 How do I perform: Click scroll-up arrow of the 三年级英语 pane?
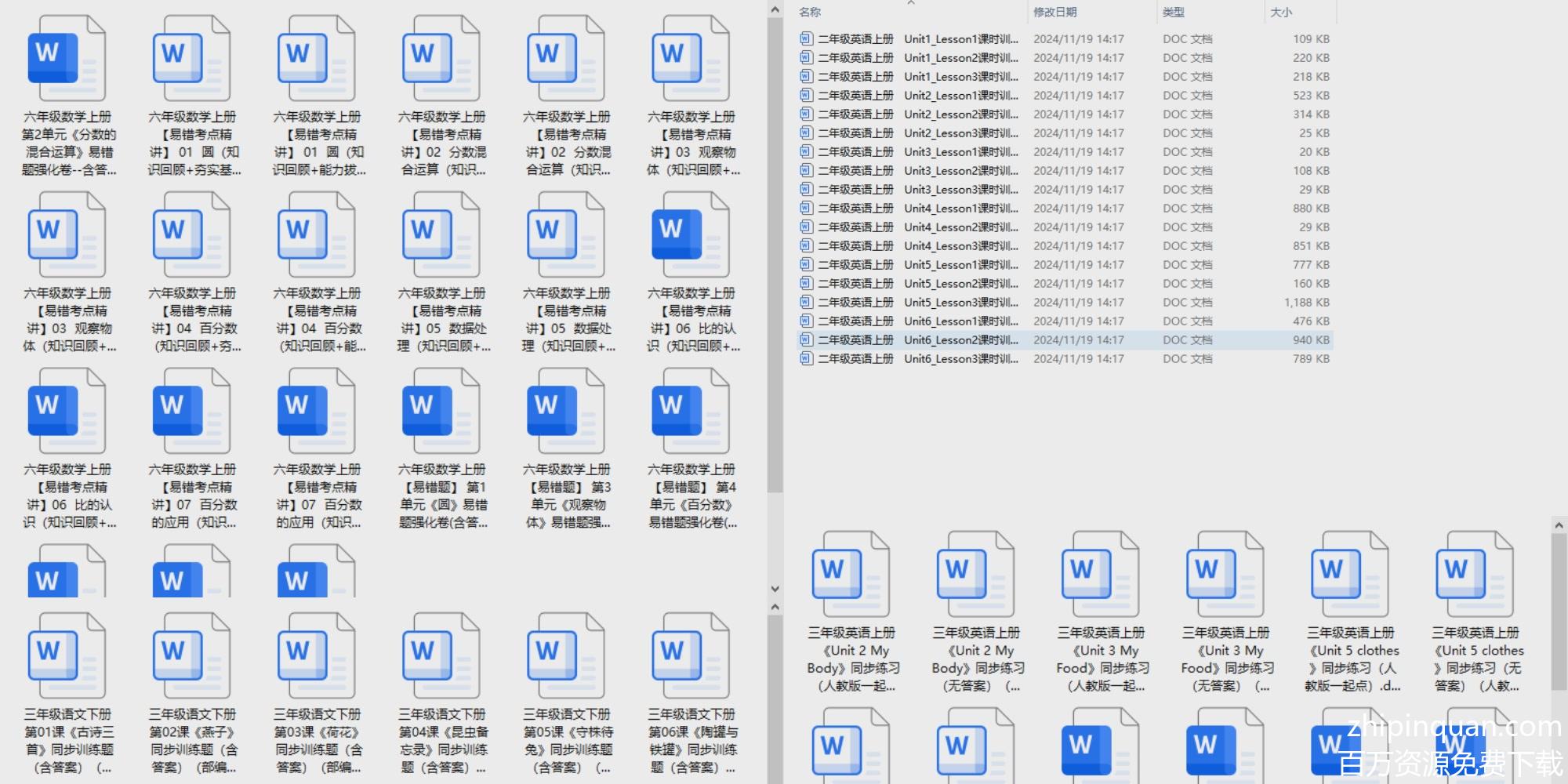point(1558,525)
